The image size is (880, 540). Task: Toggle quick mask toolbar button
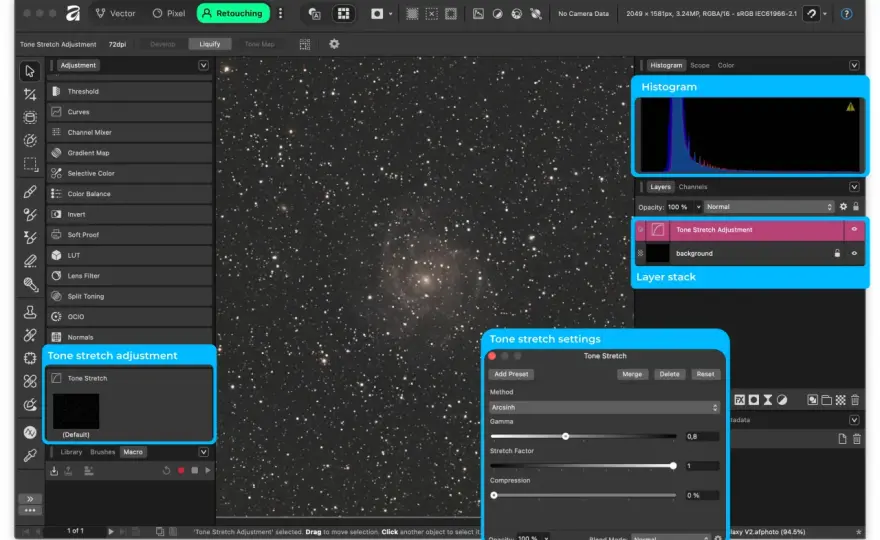[x=377, y=13]
